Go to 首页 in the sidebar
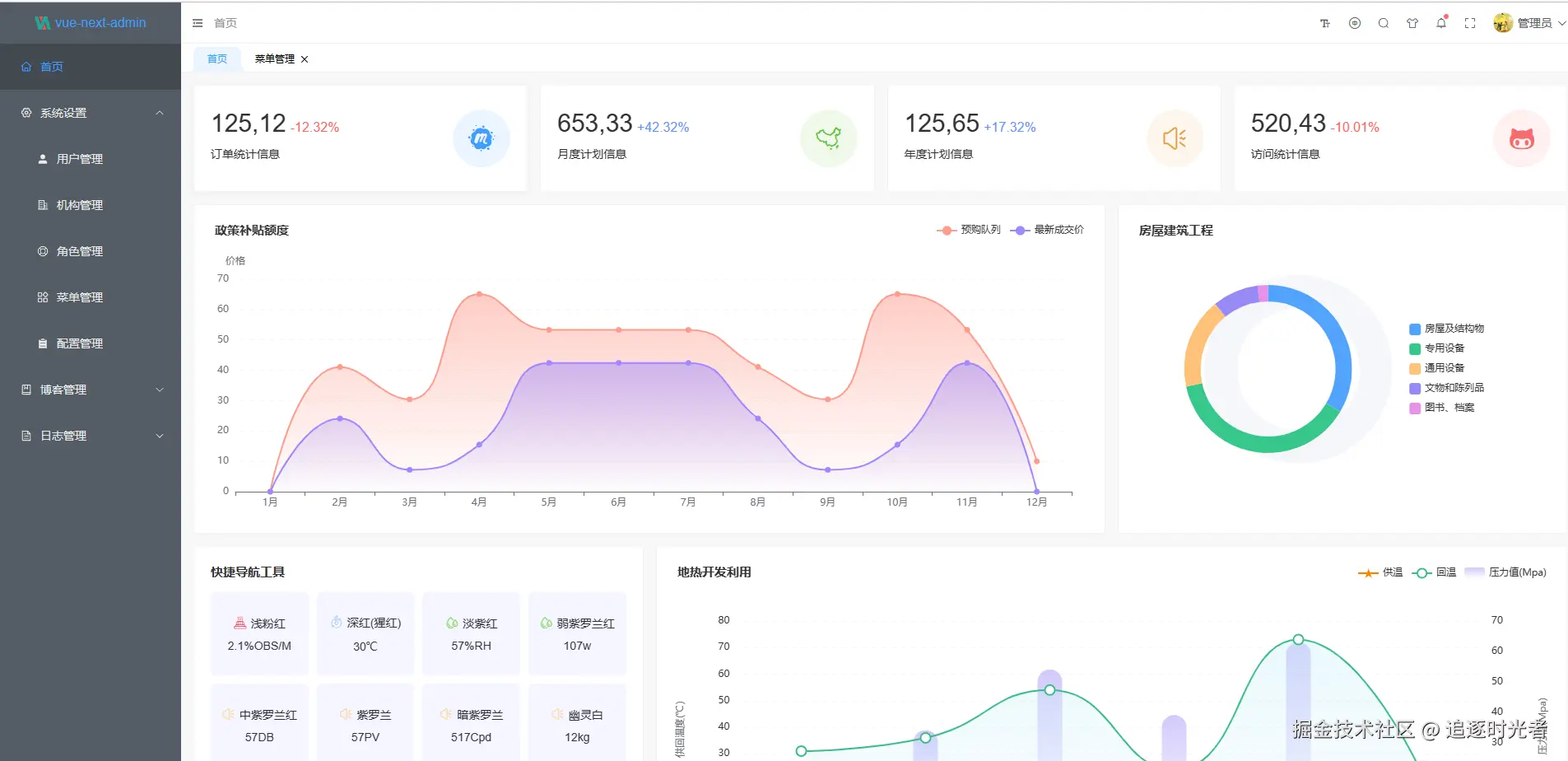The image size is (1568, 761). click(91, 67)
